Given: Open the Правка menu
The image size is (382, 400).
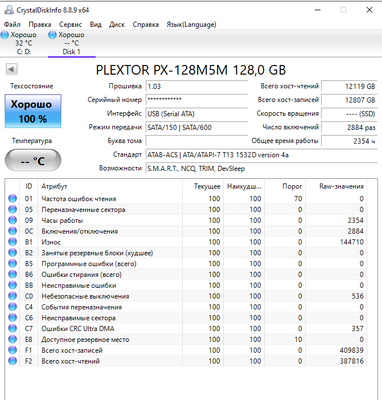Looking at the screenshot, I should coord(40,24).
